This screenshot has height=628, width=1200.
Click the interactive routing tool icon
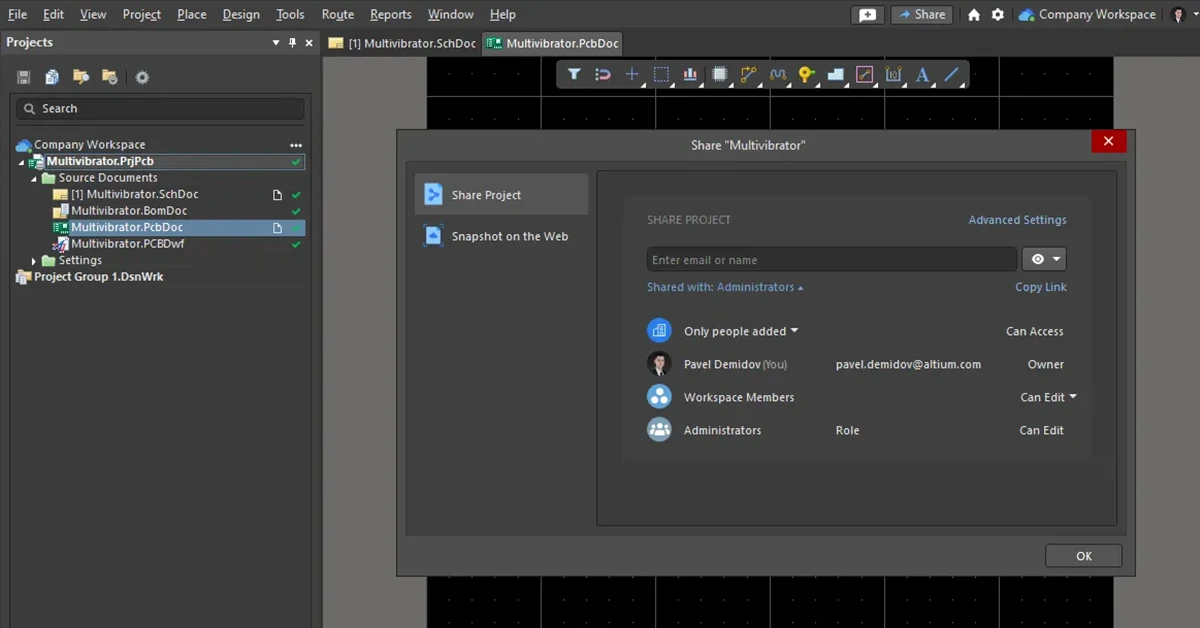tap(749, 74)
